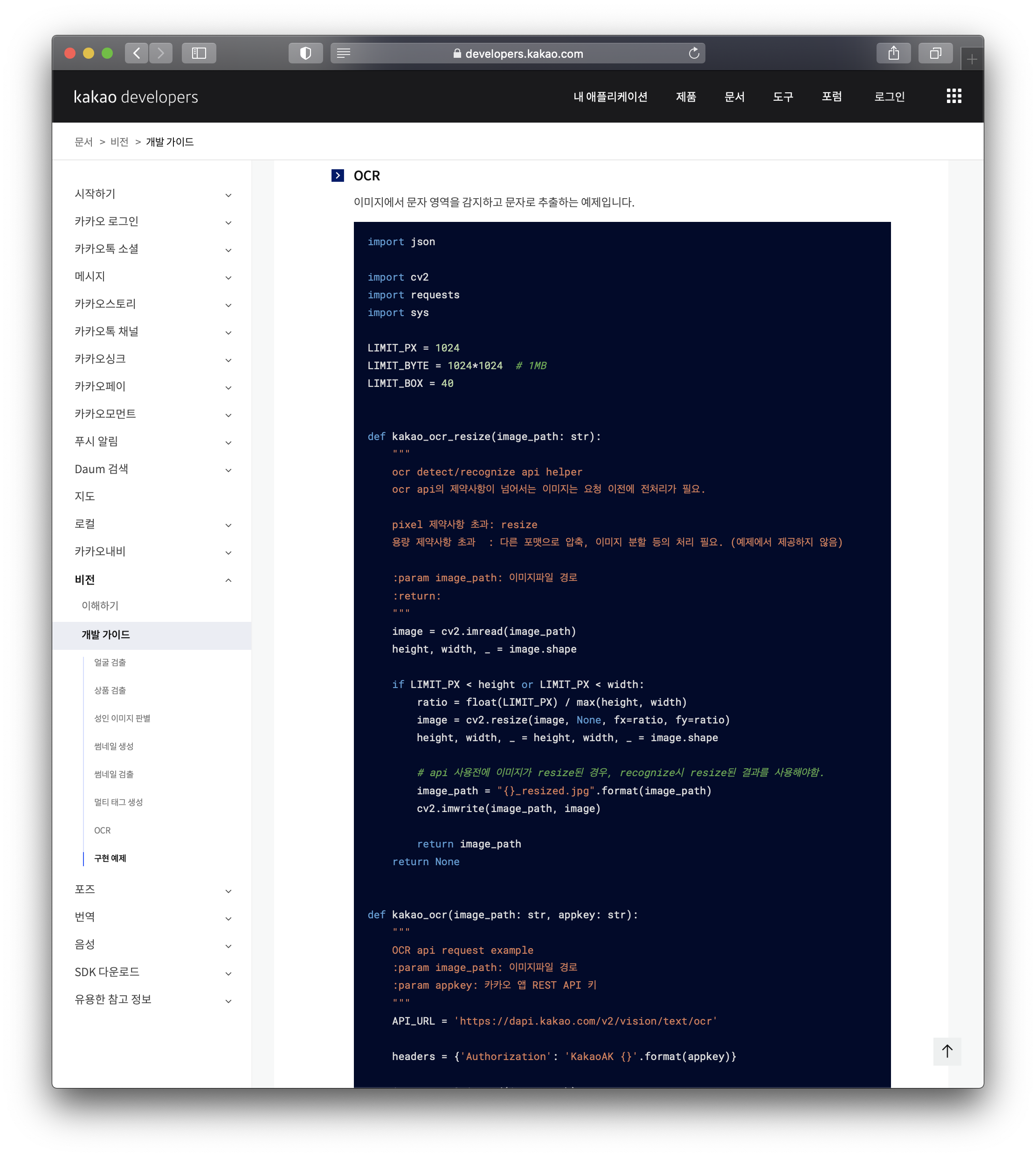Click the API_URL string in the code block
1036x1157 pixels.
[x=585, y=1021]
